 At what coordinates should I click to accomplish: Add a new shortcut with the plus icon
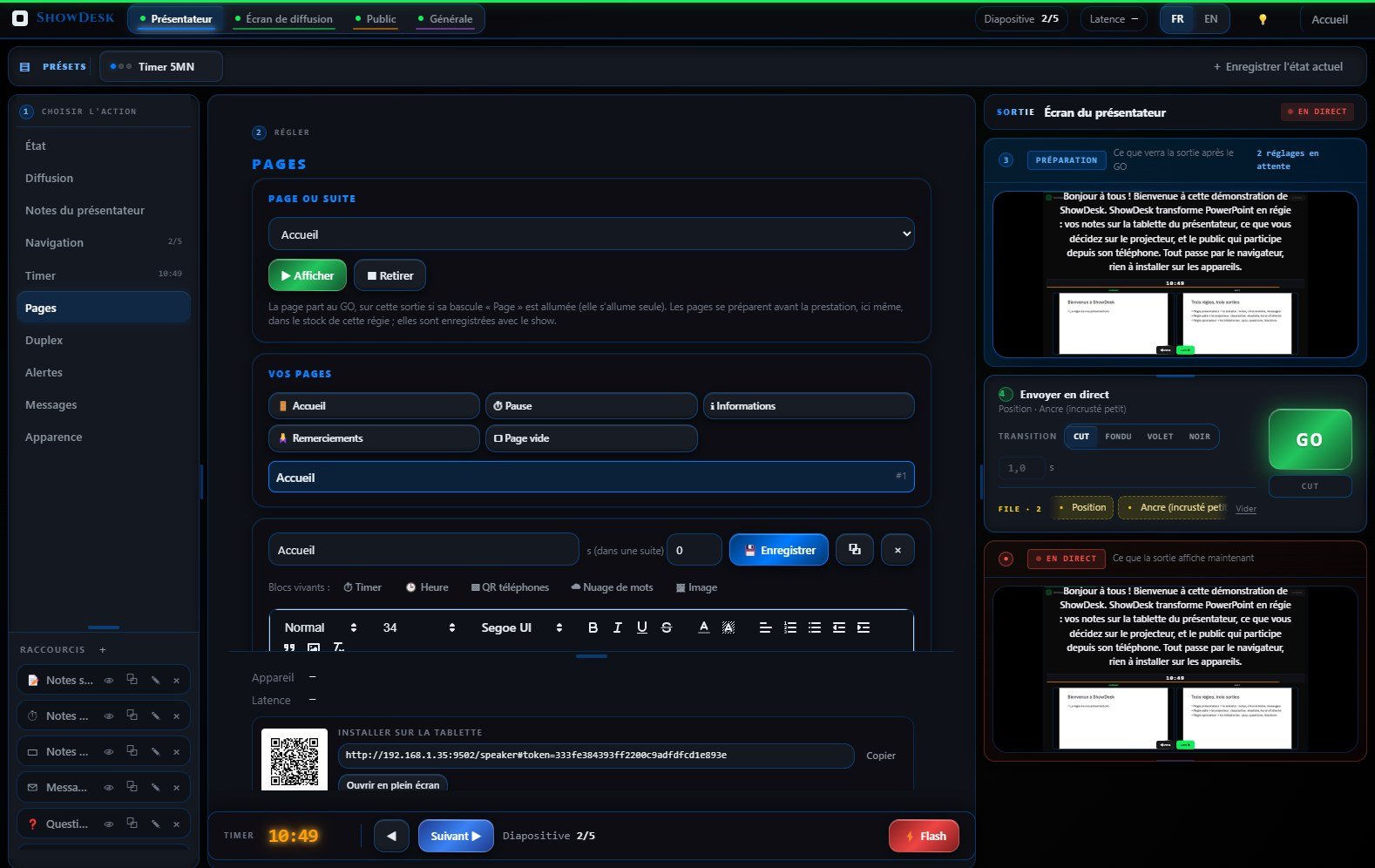click(103, 650)
